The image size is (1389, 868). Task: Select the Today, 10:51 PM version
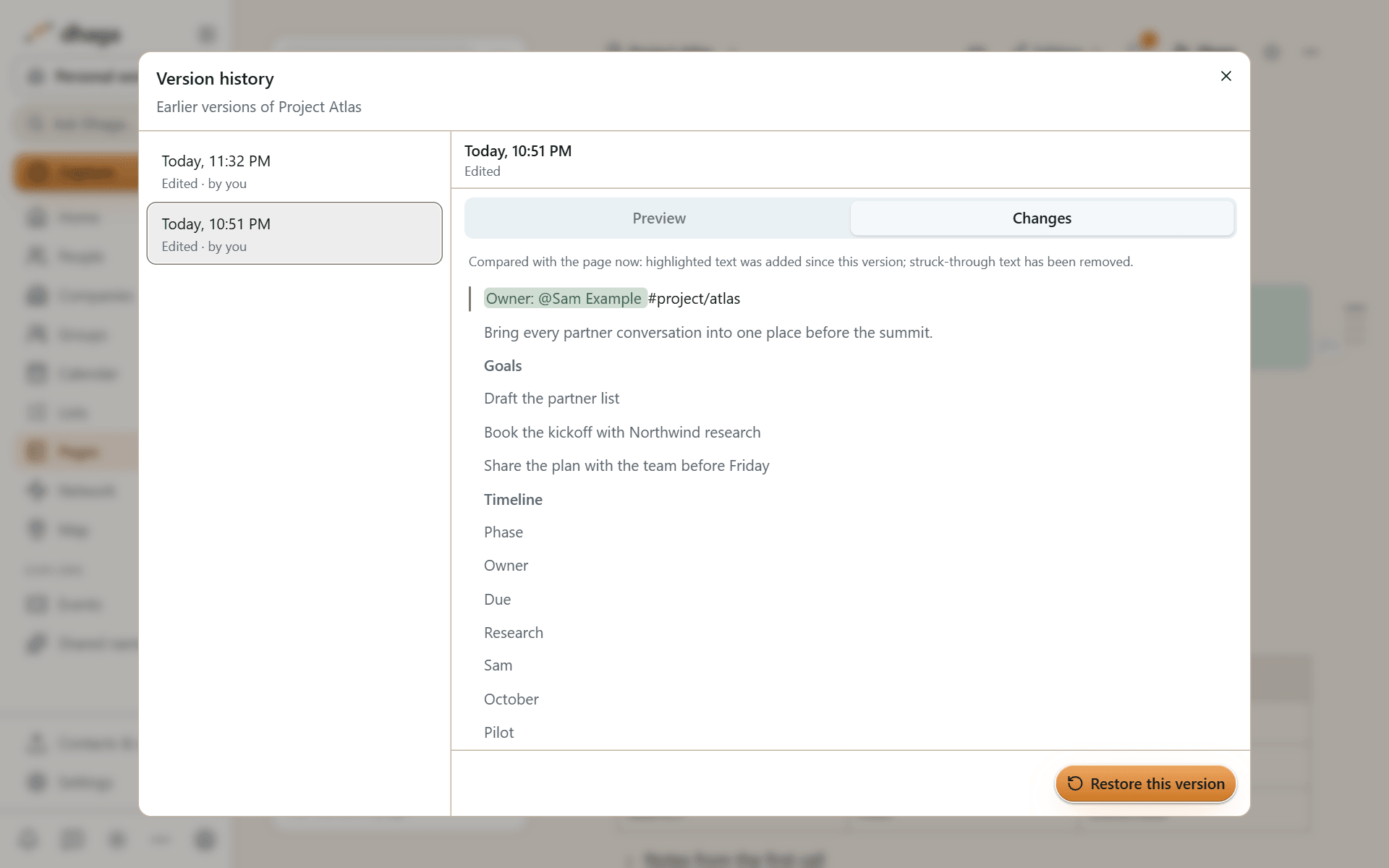(x=294, y=234)
